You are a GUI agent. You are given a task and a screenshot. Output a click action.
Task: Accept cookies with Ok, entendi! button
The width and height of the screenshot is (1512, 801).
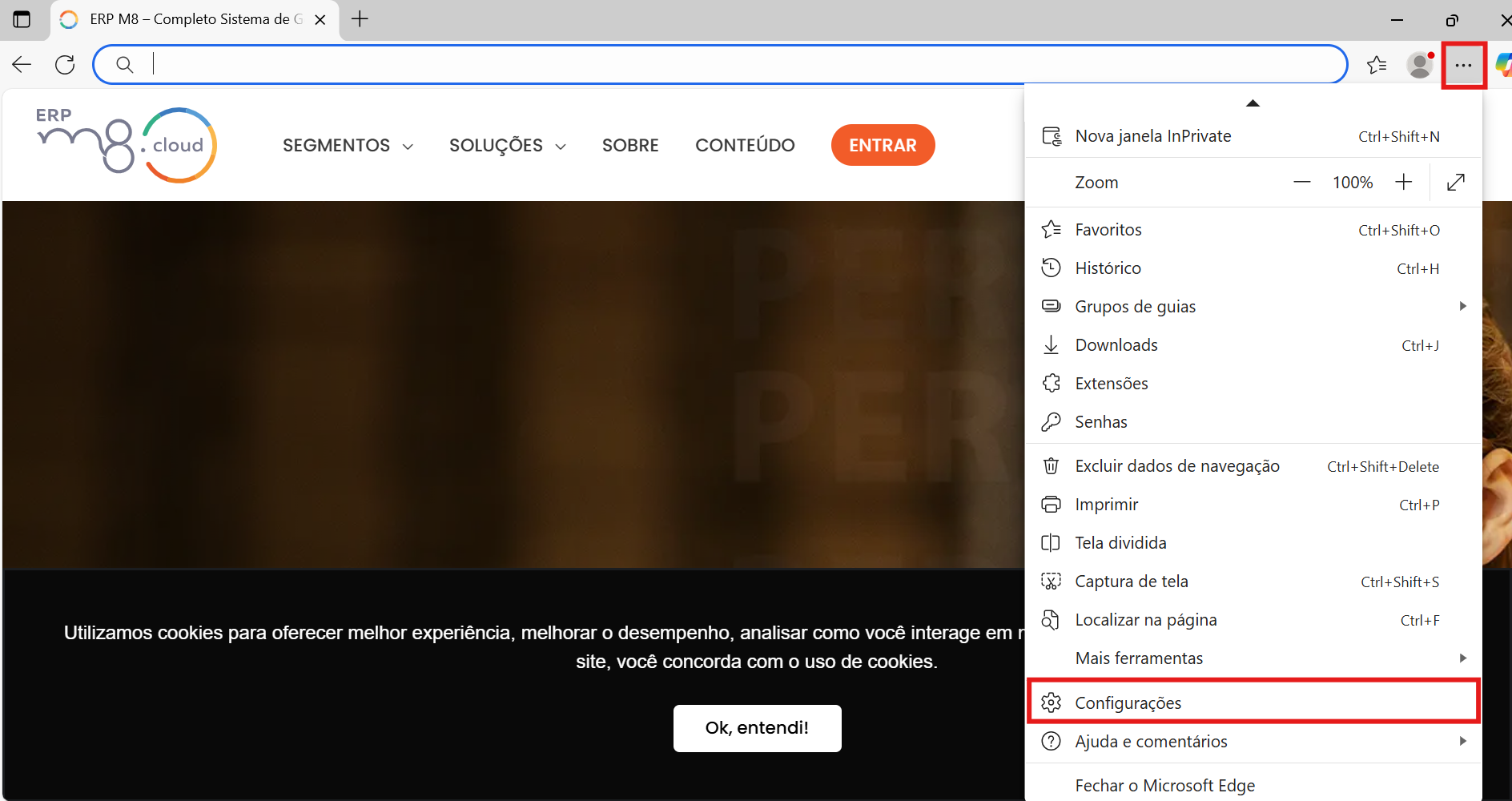coord(757,728)
